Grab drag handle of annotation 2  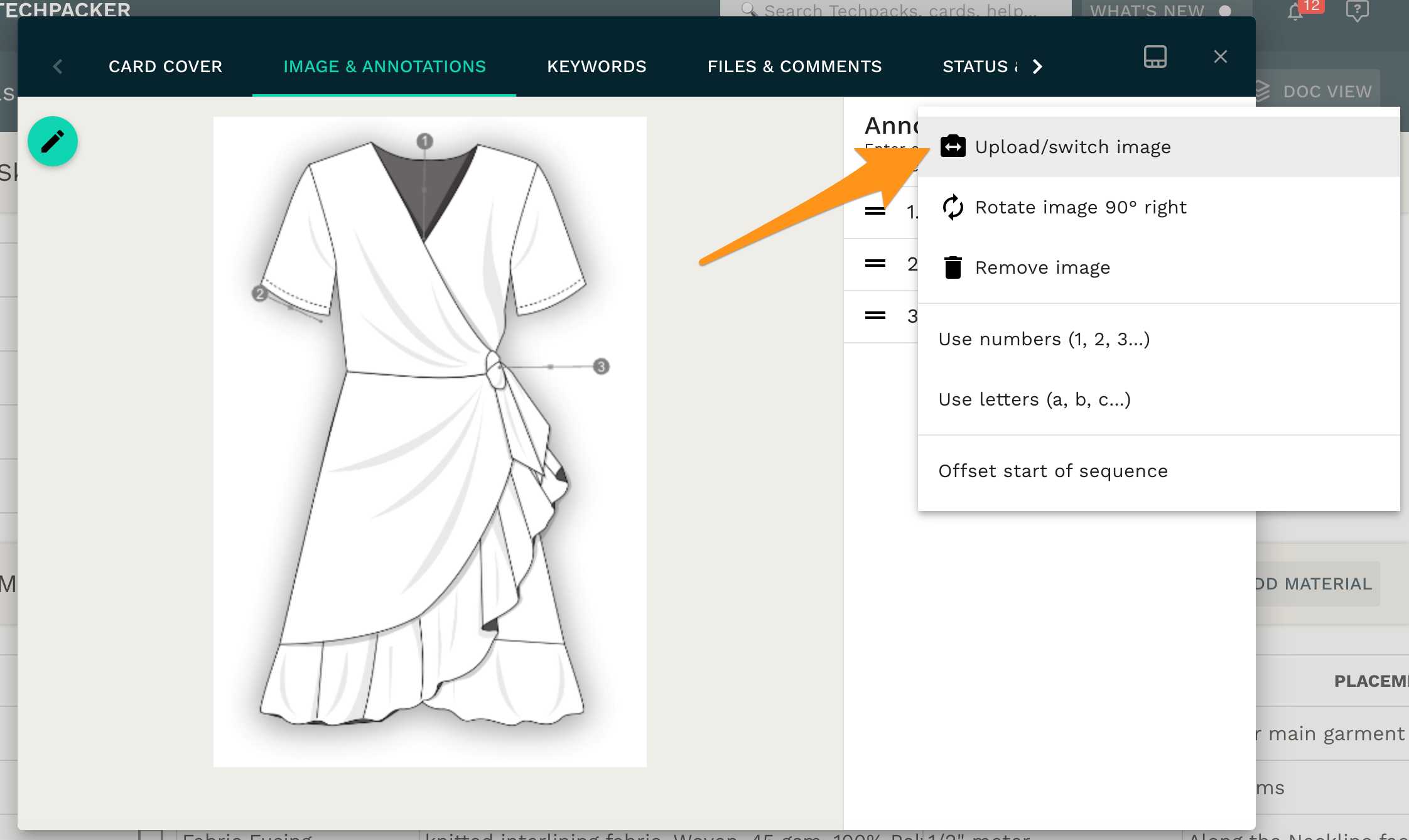(x=875, y=264)
